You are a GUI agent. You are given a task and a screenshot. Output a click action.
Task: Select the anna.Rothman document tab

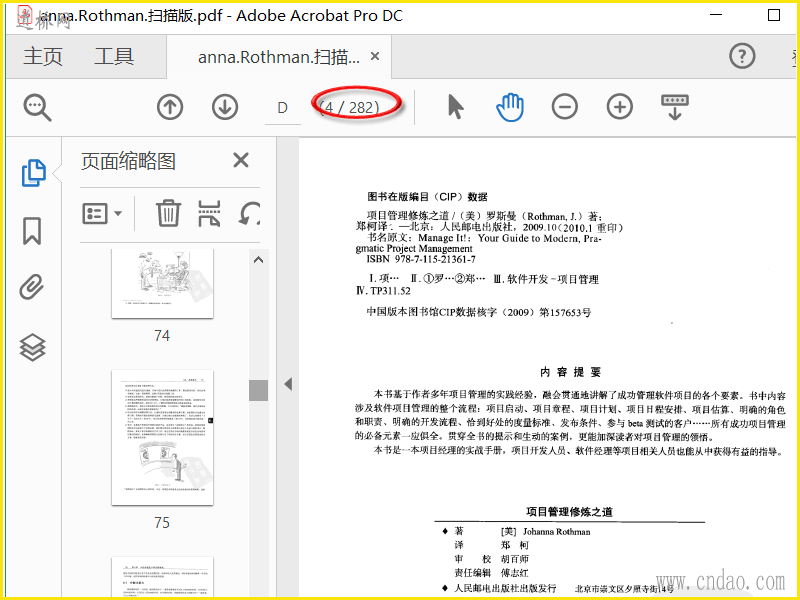pyautogui.click(x=279, y=57)
